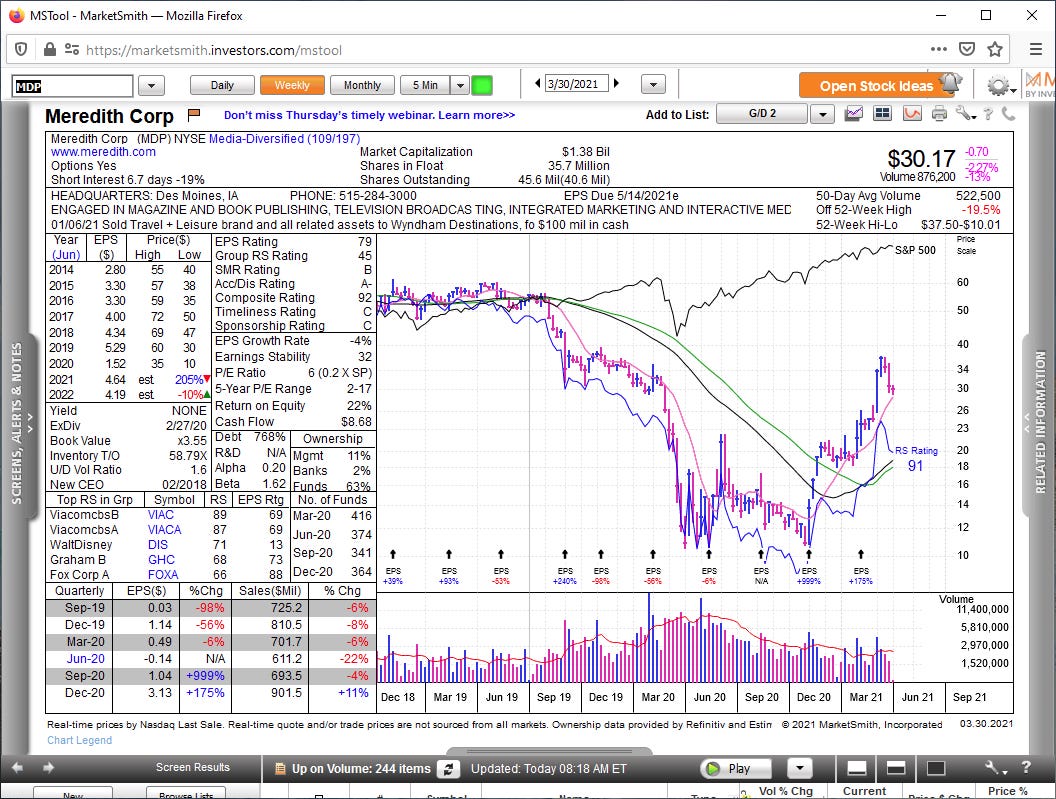The height and width of the screenshot is (799, 1056).
Task: Open the gear settings icon in toolbar
Action: tap(998, 86)
